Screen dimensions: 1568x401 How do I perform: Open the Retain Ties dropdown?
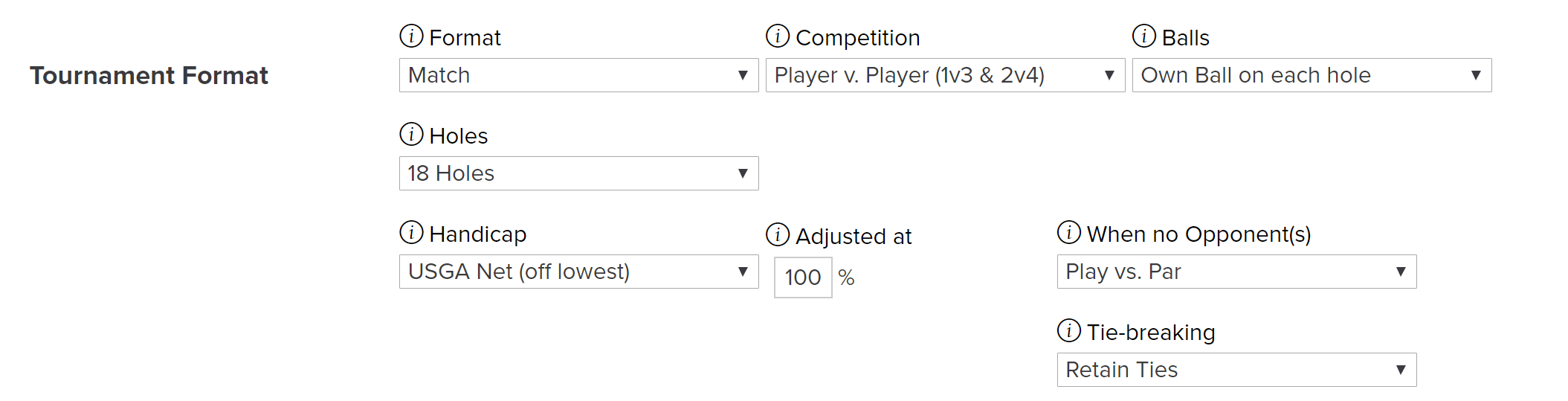coord(1236,370)
